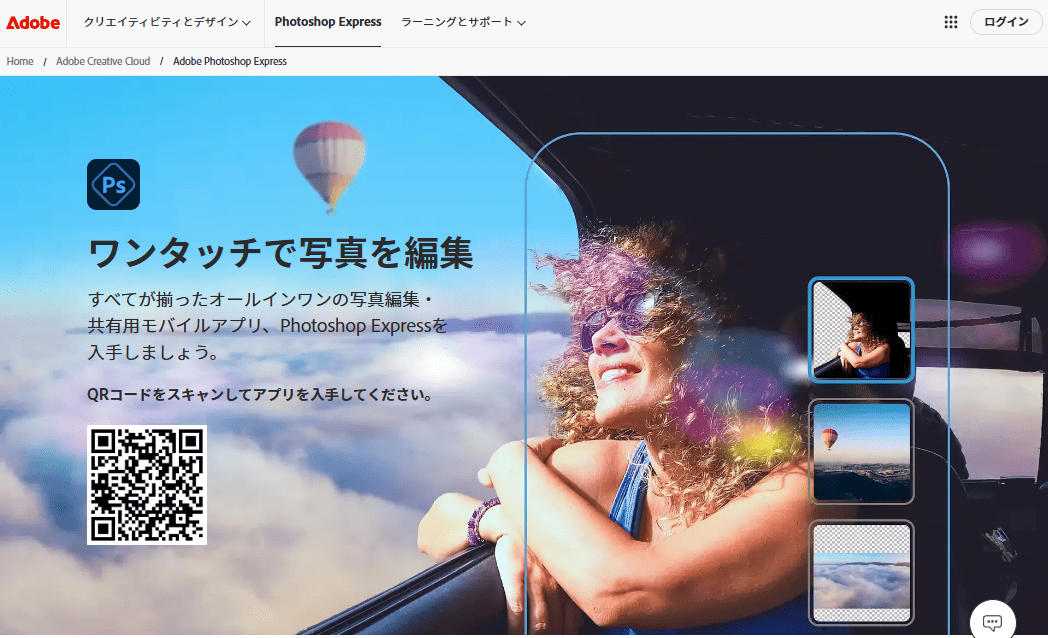This screenshot has width=1048, height=638.
Task: Click the Photoshop Express Ps app icon
Action: [114, 184]
